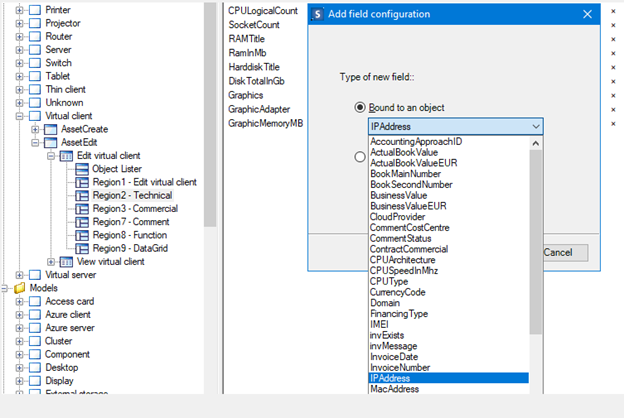The height and width of the screenshot is (418, 624).
Task: Choose InvoiceNumber from the dropdown list
Action: 449,367
